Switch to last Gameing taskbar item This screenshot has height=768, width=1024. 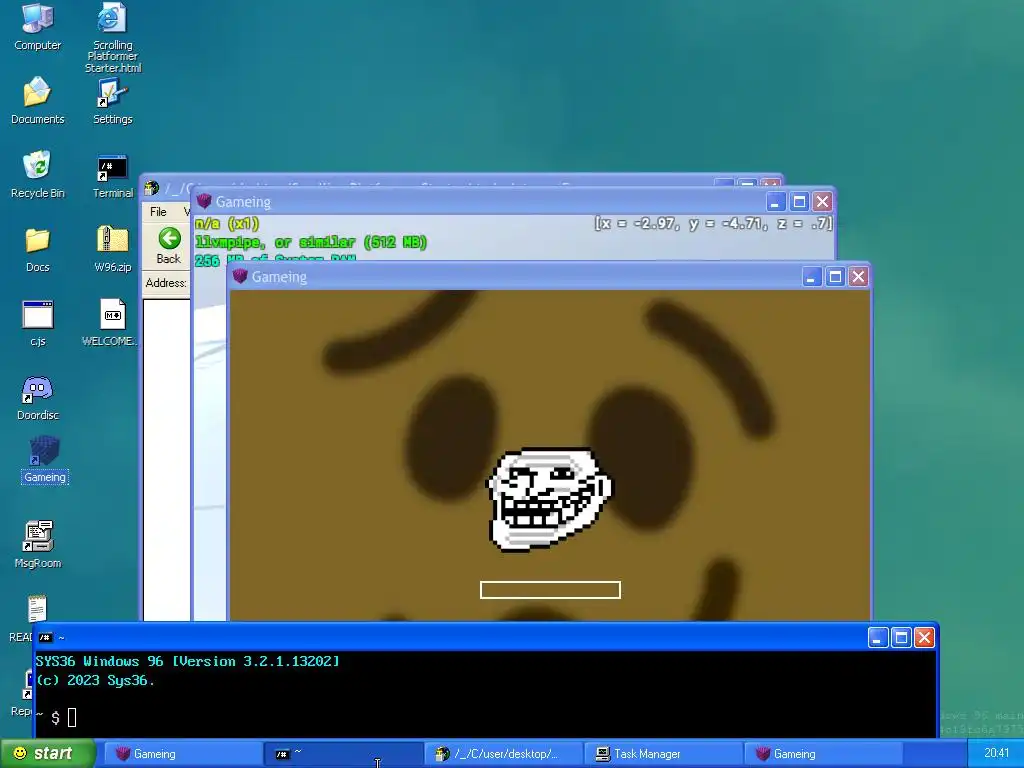pyautogui.click(x=823, y=754)
